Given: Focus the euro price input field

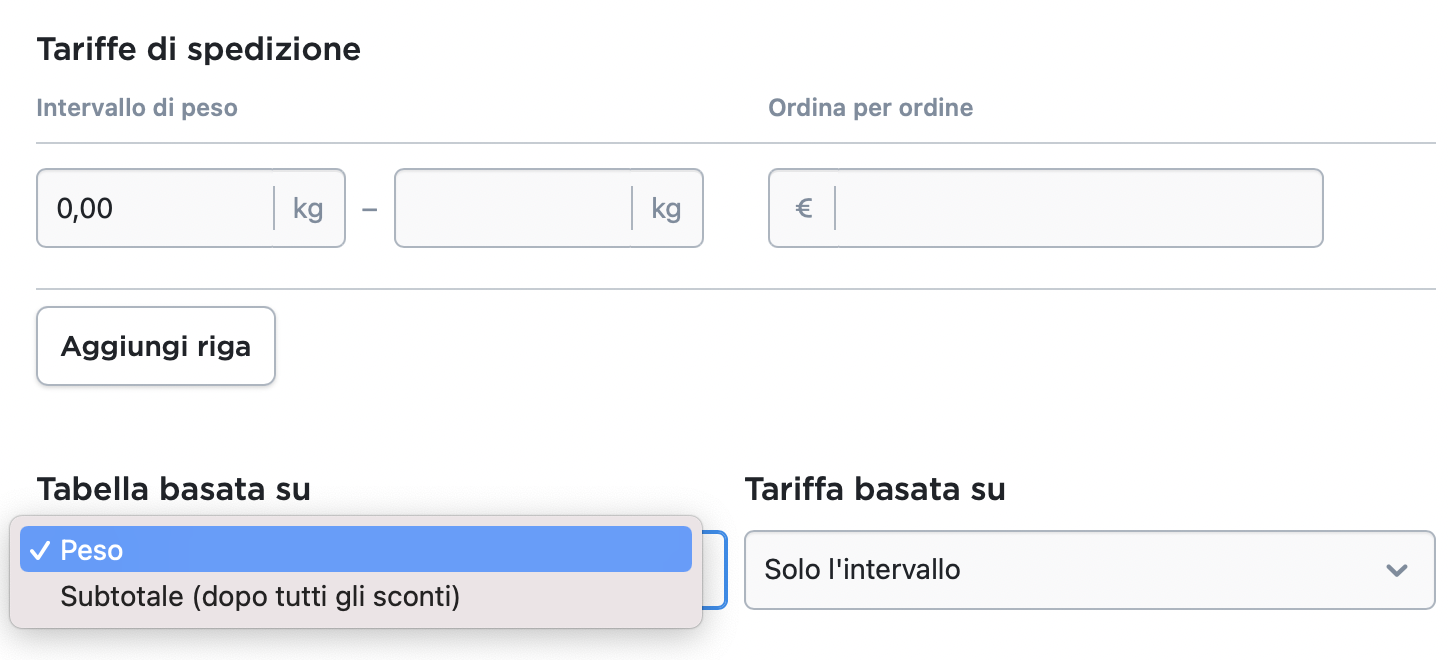Looking at the screenshot, I should [1075, 208].
